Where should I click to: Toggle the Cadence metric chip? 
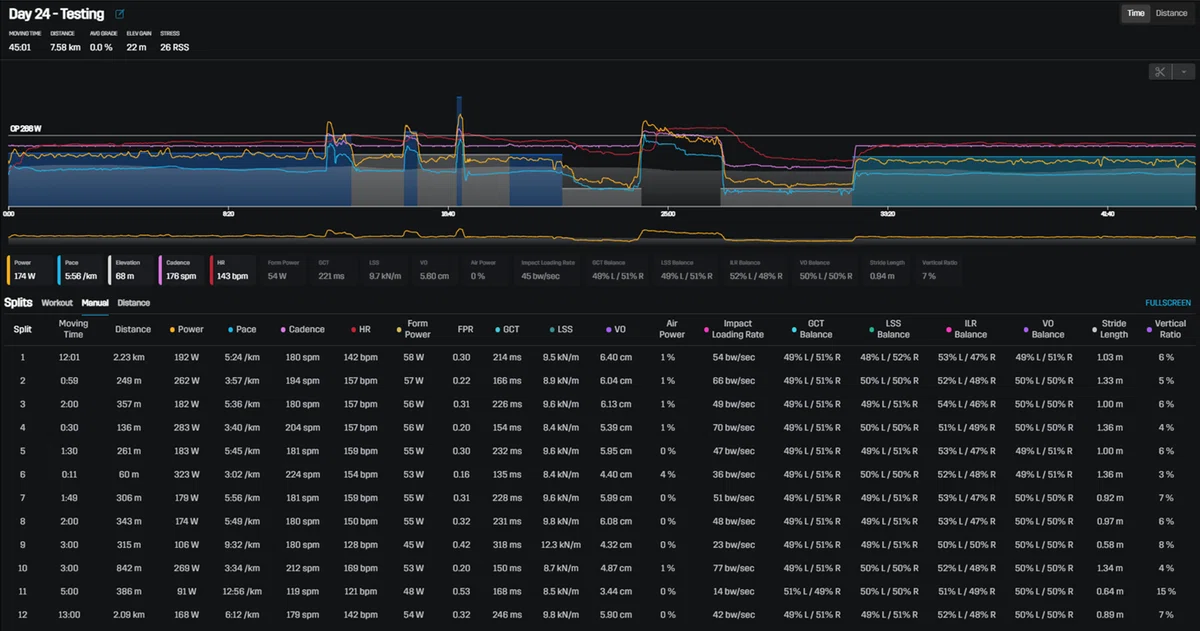(182, 269)
